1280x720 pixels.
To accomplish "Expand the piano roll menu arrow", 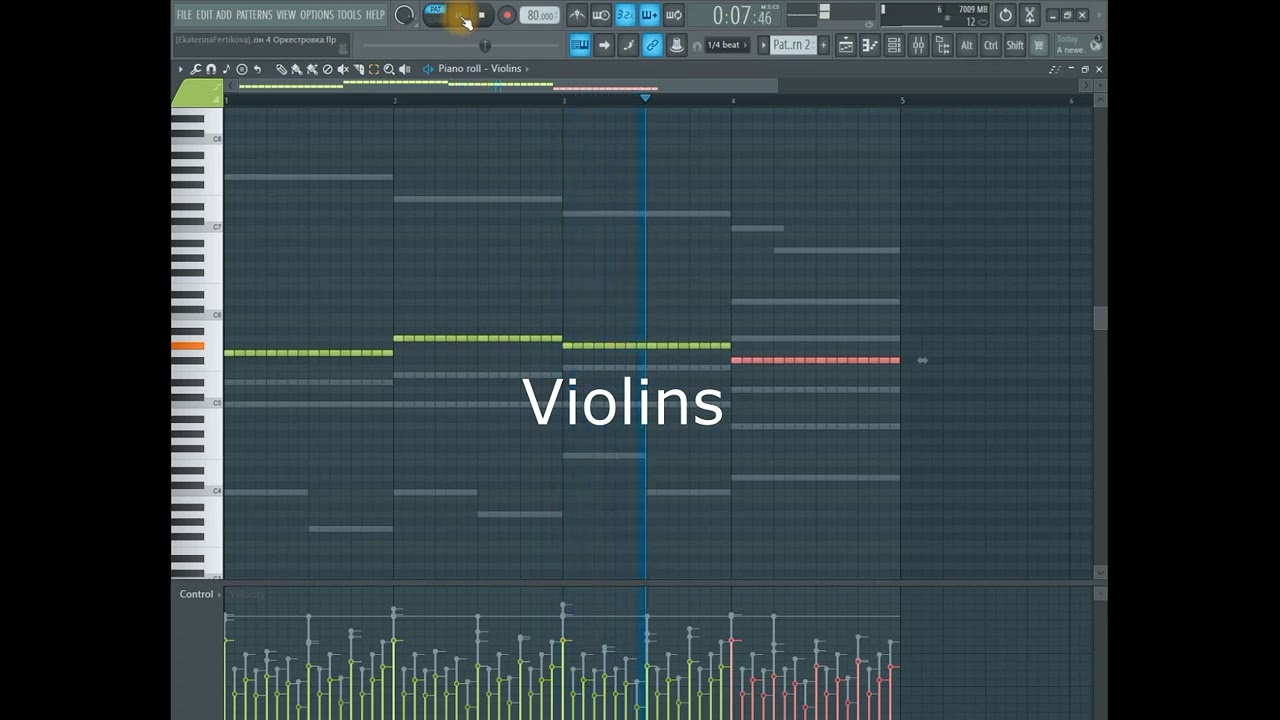I will (181, 69).
